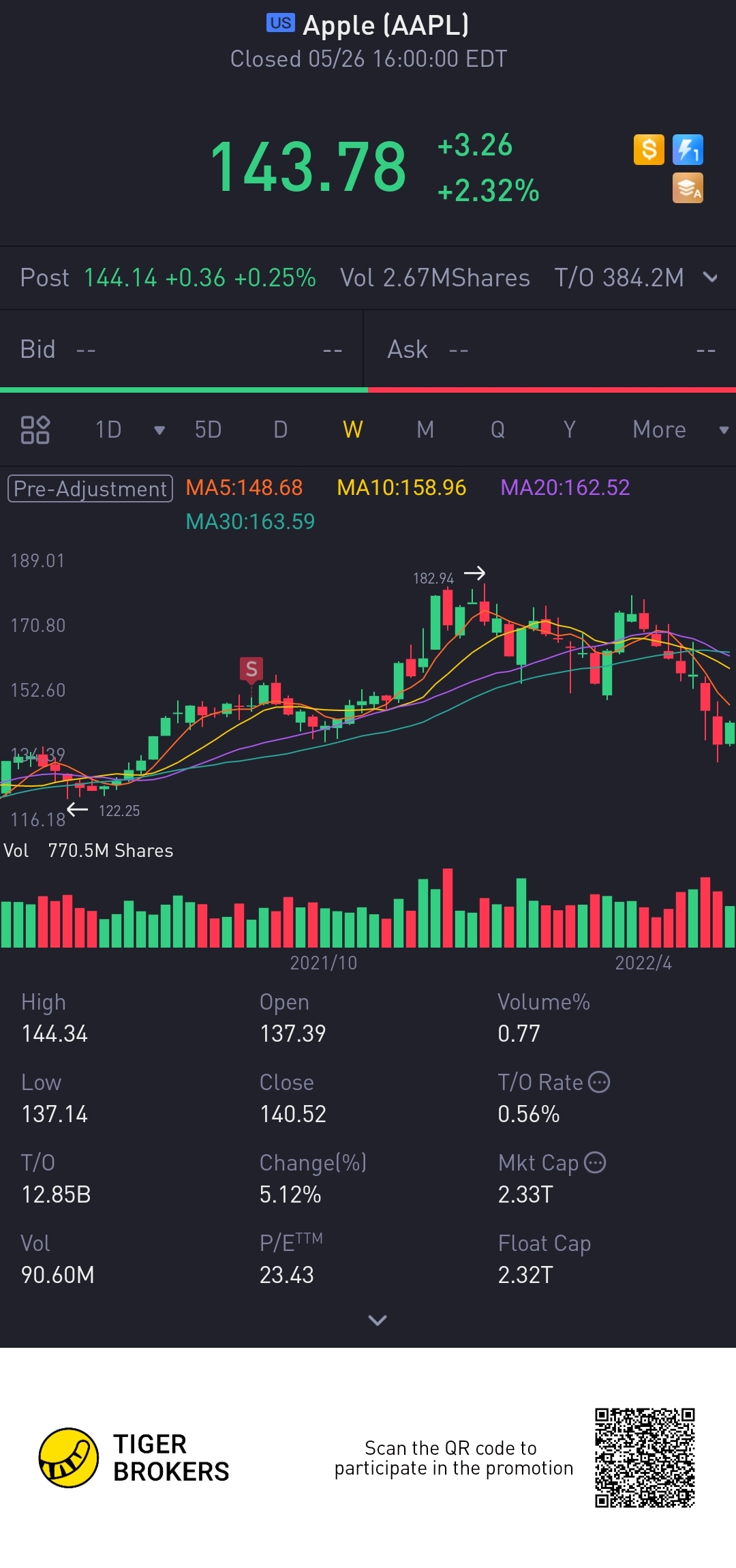Tap the Low 137.14 value
Screen dimensions: 736x1568
tap(55, 1115)
